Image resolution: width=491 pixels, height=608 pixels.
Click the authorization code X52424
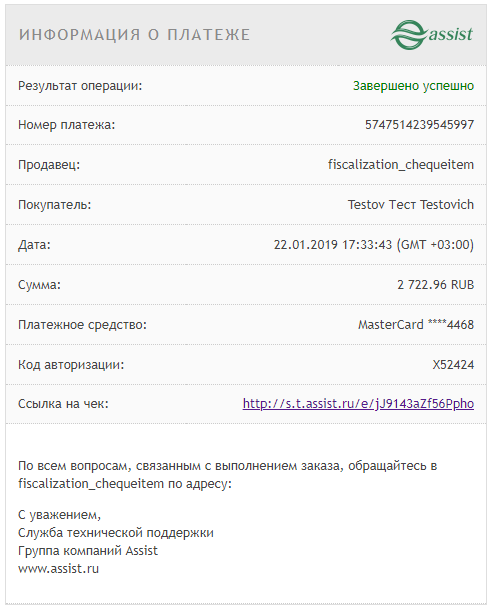453,364
